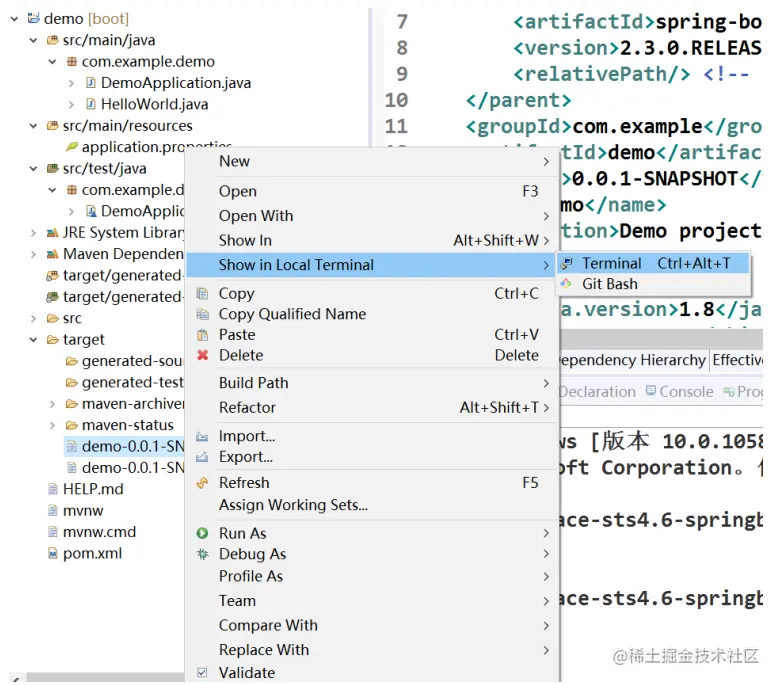Open the New submenu

tap(373, 161)
